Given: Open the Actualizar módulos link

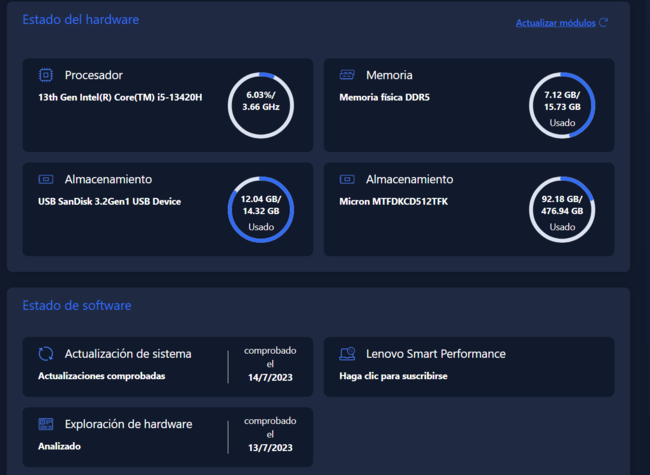Looking at the screenshot, I should (x=555, y=23).
